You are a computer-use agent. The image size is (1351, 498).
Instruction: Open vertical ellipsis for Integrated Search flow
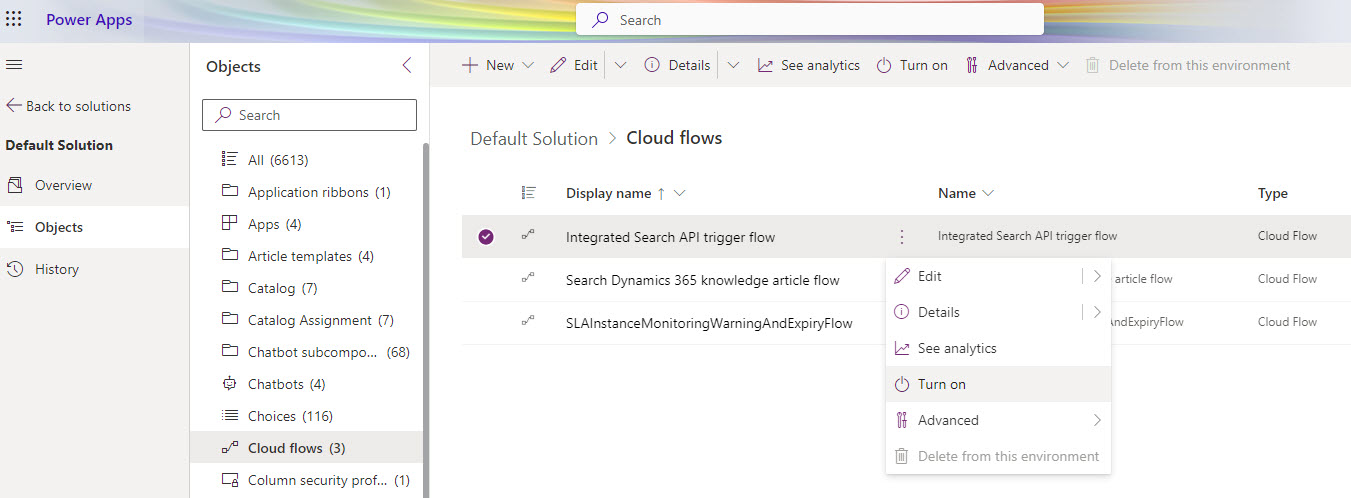(x=902, y=237)
